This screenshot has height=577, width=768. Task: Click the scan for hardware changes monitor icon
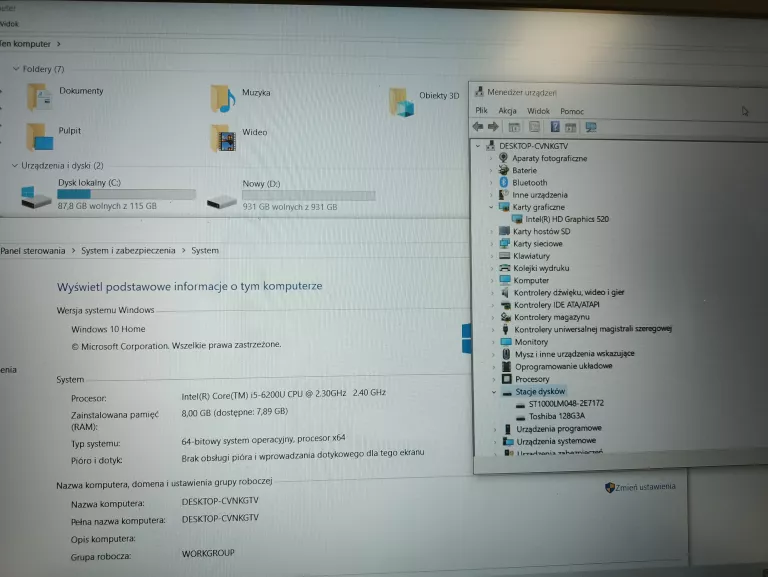tap(591, 127)
